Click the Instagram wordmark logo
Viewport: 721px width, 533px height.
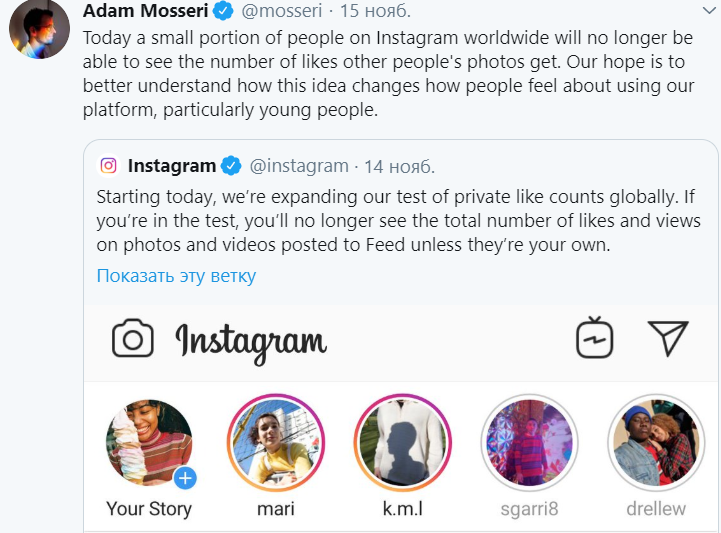pyautogui.click(x=251, y=342)
